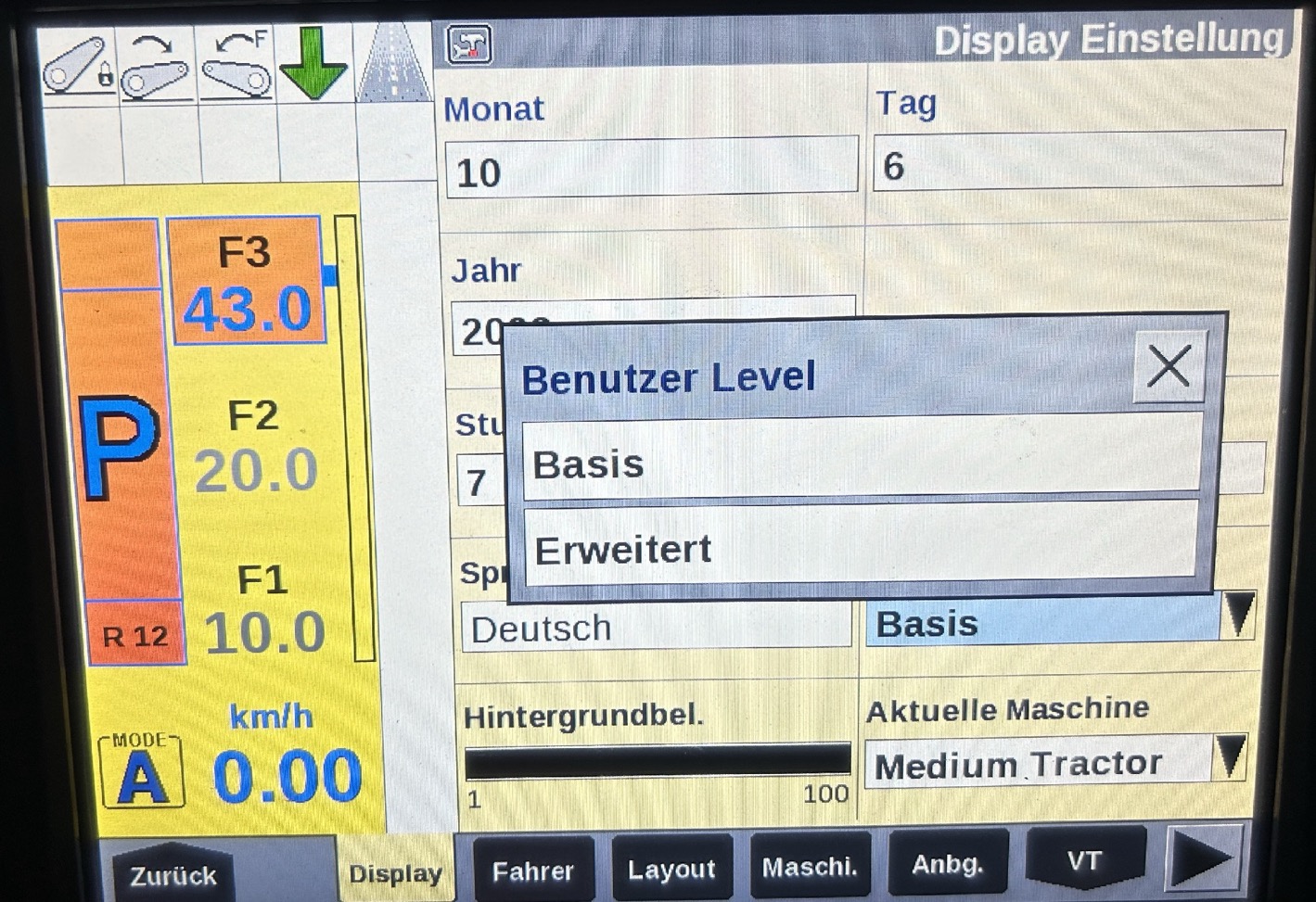
Task: Adjust the Hintergrundbel. brightness slider
Action: pos(657,760)
